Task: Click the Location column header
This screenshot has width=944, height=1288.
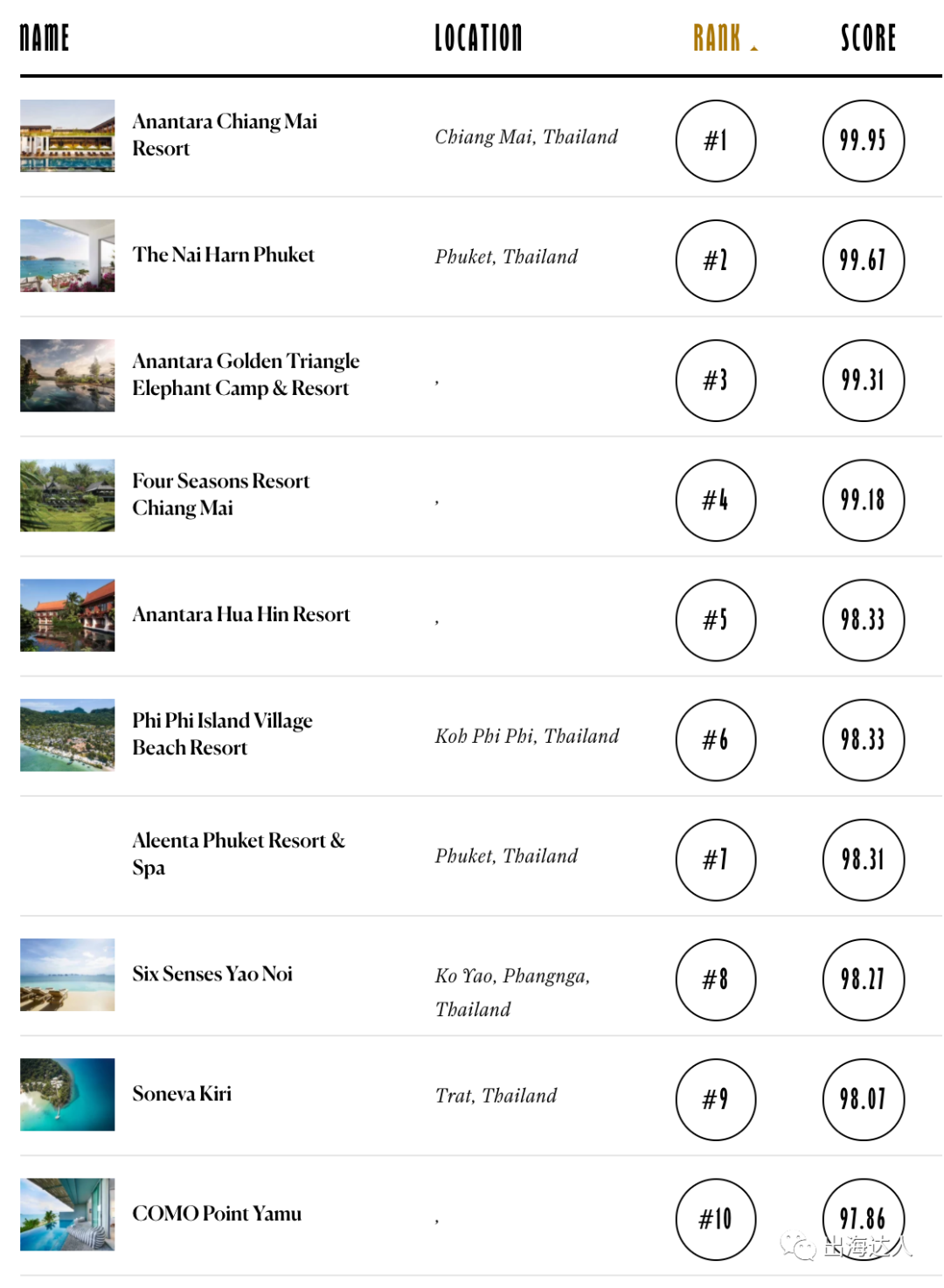Action: click(x=478, y=38)
